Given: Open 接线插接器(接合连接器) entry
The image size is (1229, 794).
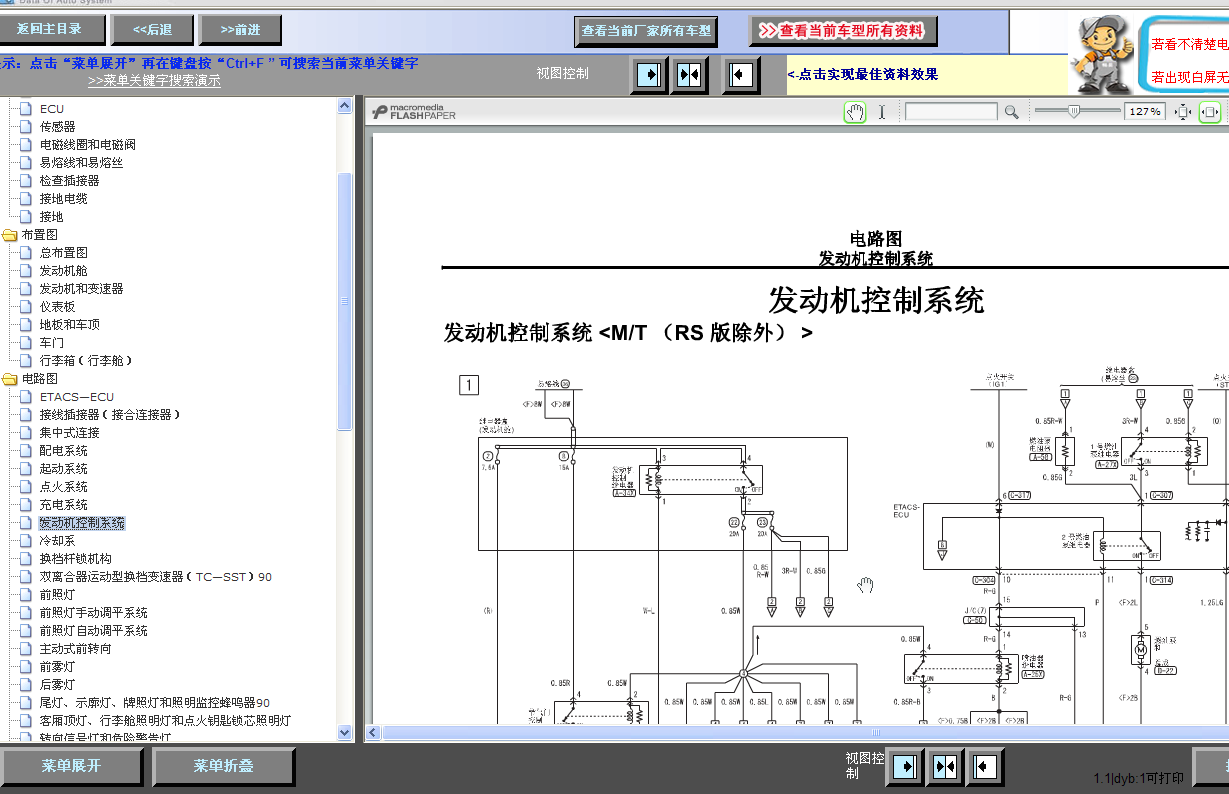Looking at the screenshot, I should tap(110, 415).
